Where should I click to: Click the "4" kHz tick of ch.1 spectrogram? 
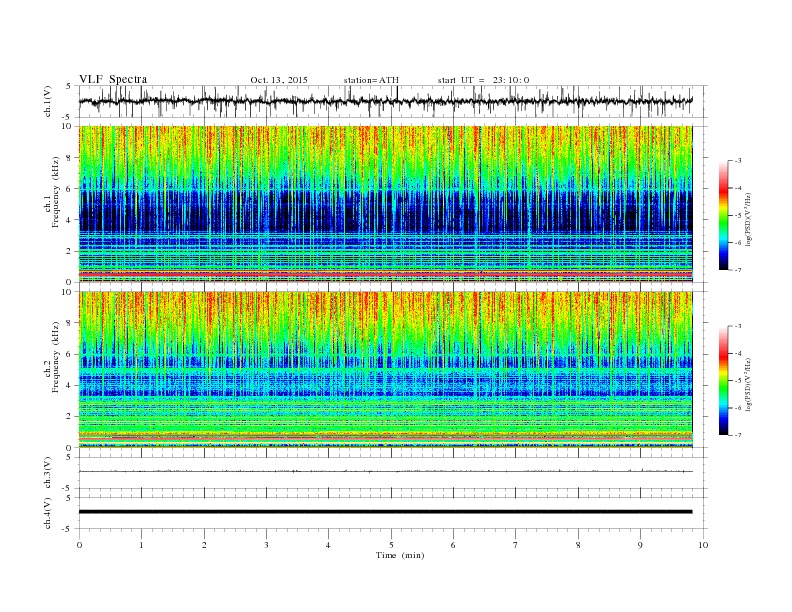[x=69, y=220]
